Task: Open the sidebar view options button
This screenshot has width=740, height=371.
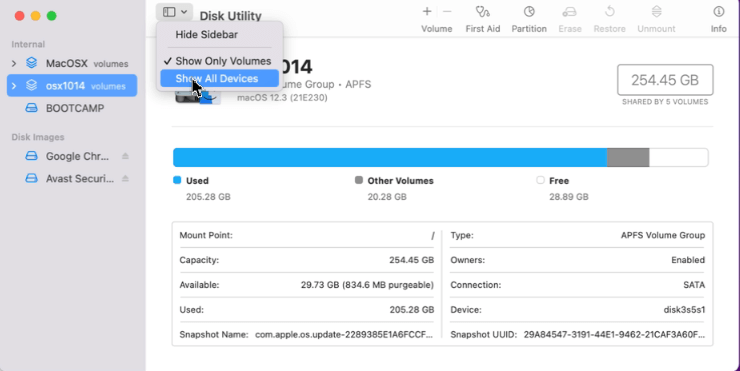Action: [174, 12]
